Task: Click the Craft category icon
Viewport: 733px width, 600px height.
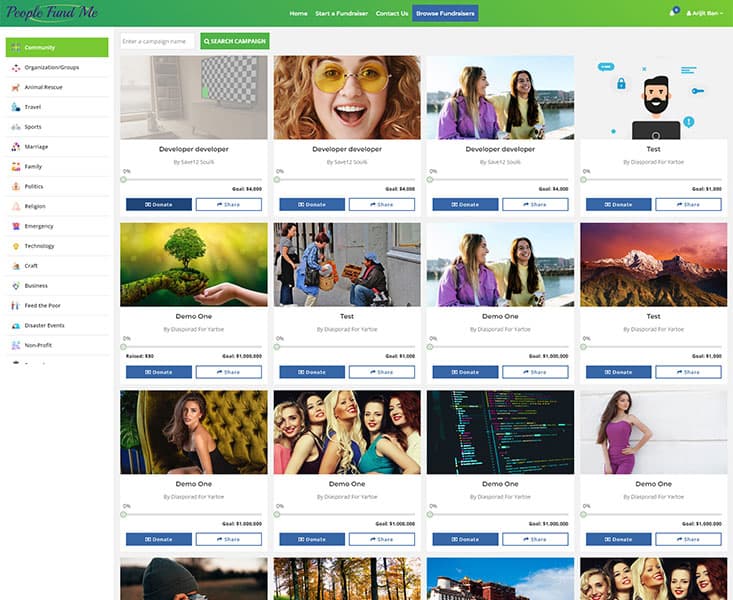Action: pos(16,266)
